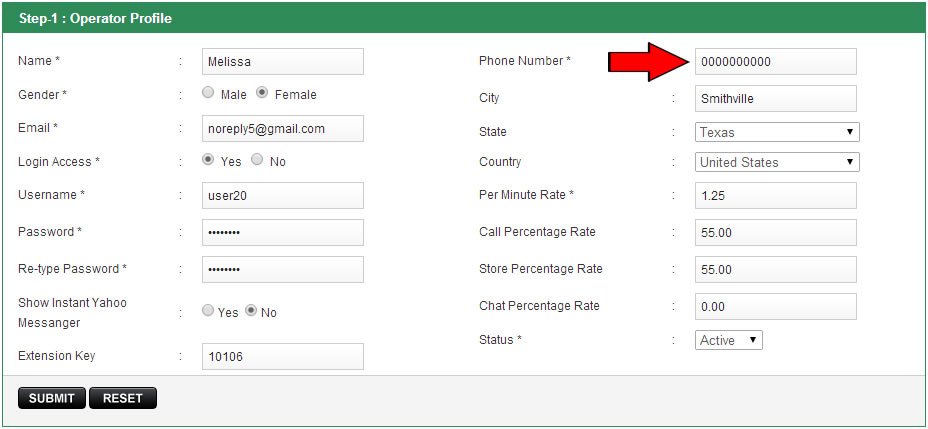The width and height of the screenshot is (928, 429).
Task: Click the Extension Key field showing 10106
Action: click(282, 357)
